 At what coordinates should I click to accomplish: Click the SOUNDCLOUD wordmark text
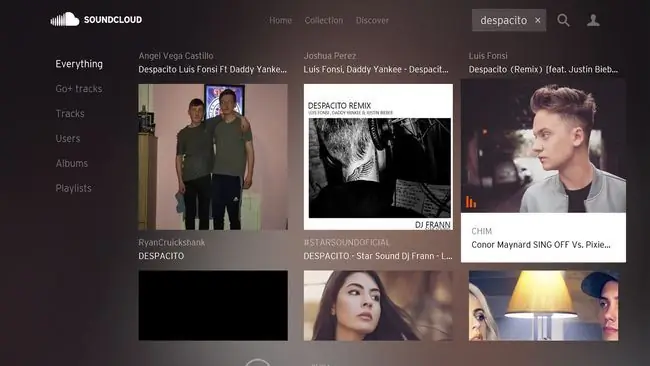pos(113,19)
